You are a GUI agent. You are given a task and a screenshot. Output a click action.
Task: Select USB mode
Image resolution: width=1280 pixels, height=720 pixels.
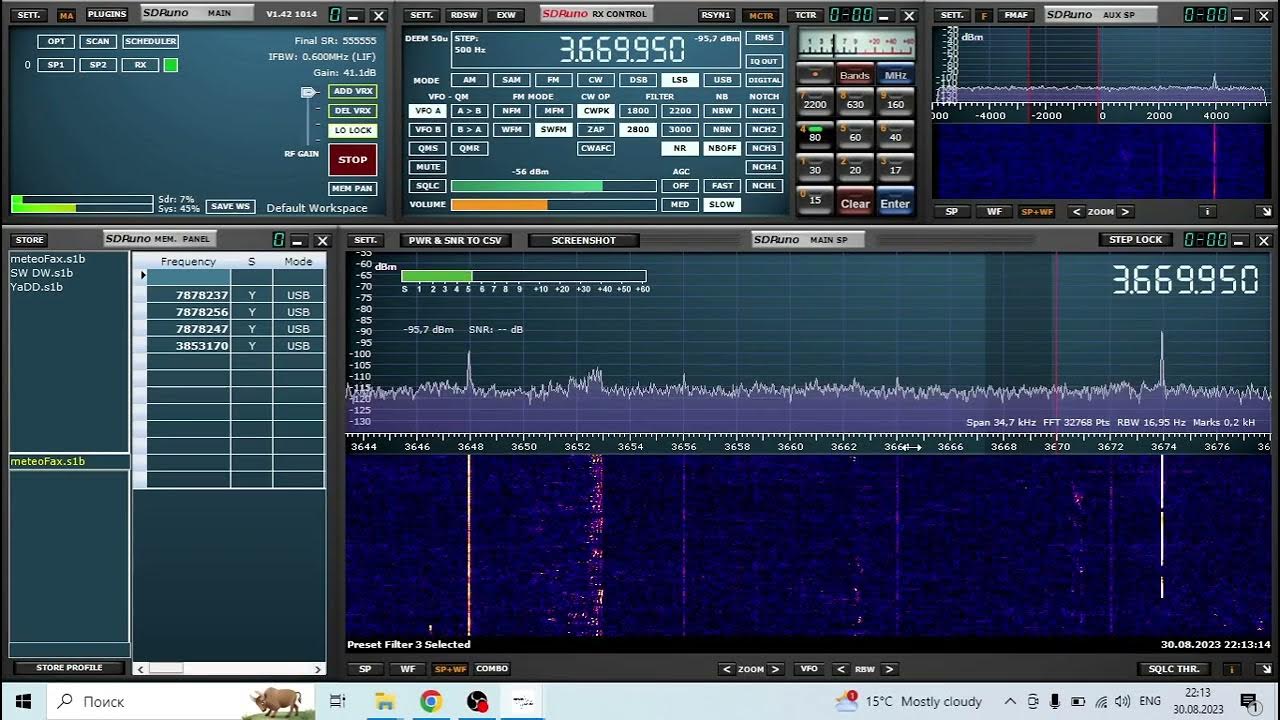click(x=722, y=80)
